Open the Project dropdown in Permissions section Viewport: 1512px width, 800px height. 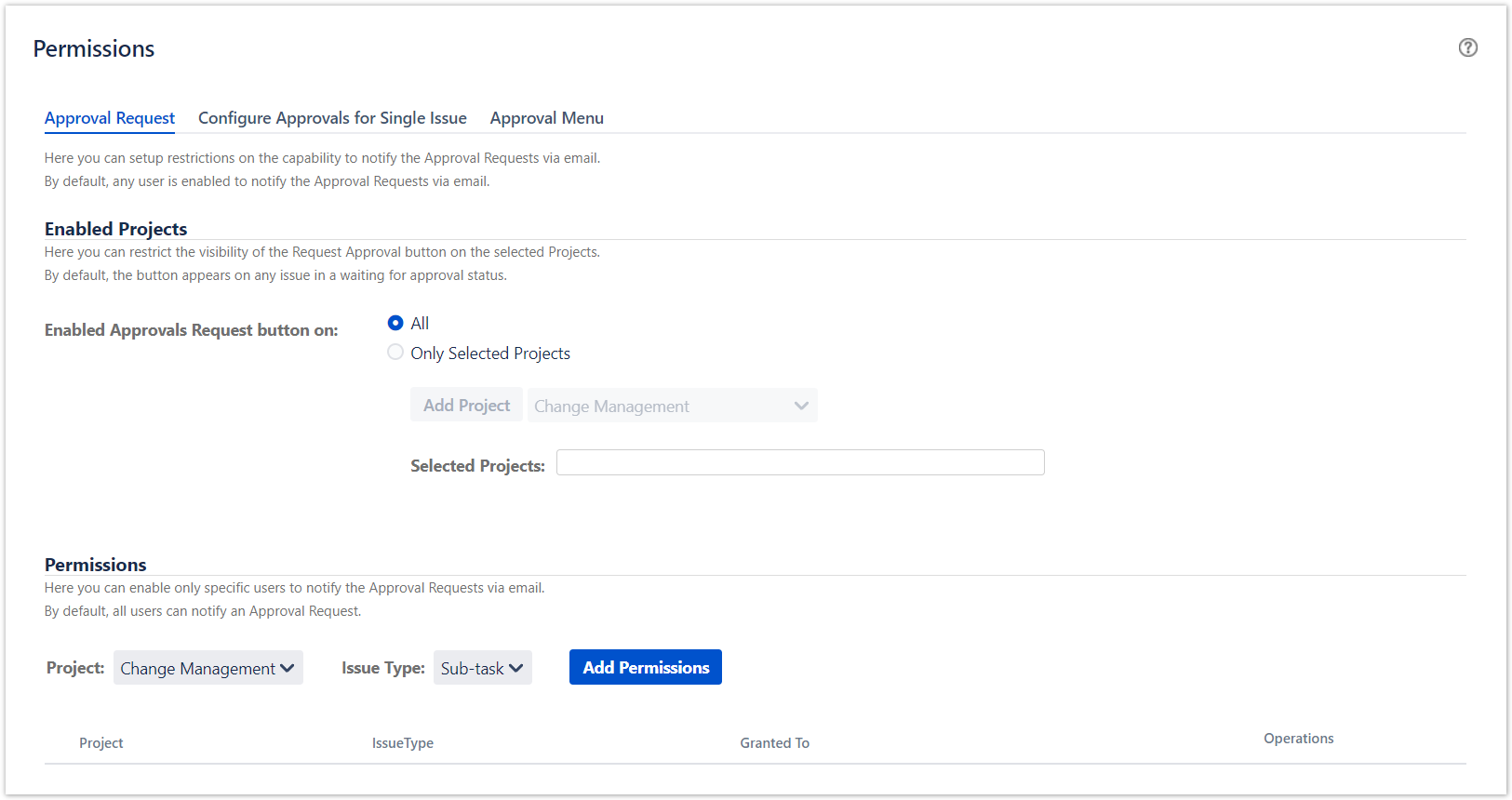(207, 668)
